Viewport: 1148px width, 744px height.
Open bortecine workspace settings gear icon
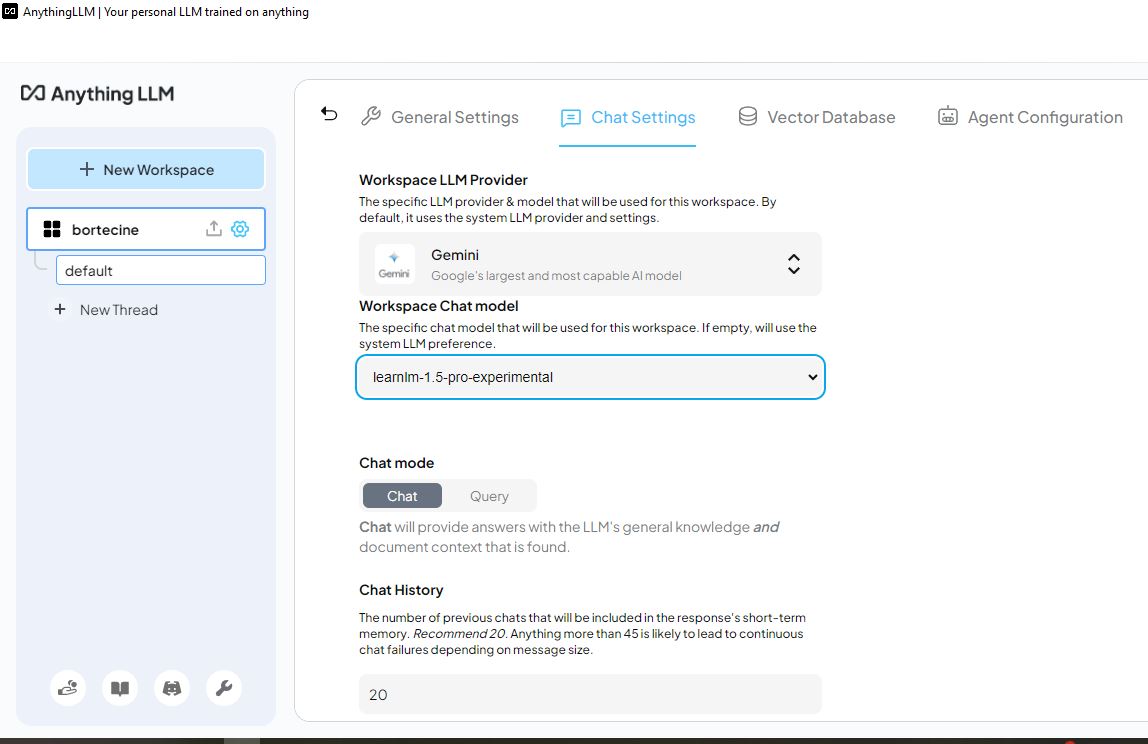click(239, 228)
